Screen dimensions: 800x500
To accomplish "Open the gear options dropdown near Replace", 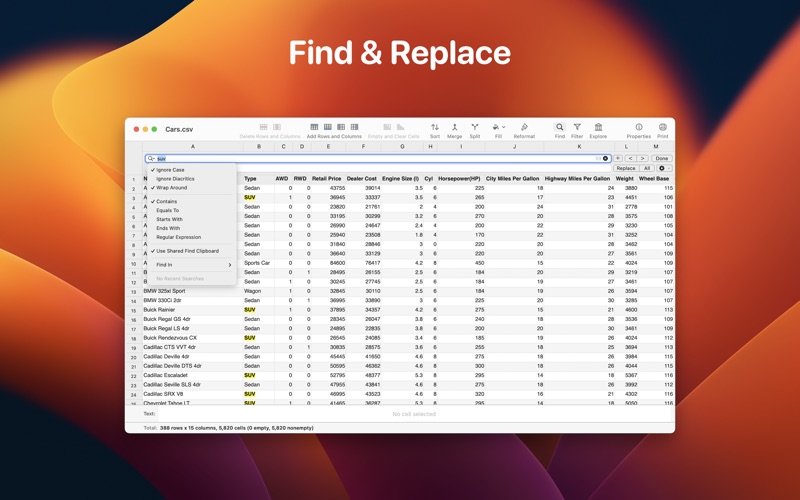I will 664,168.
